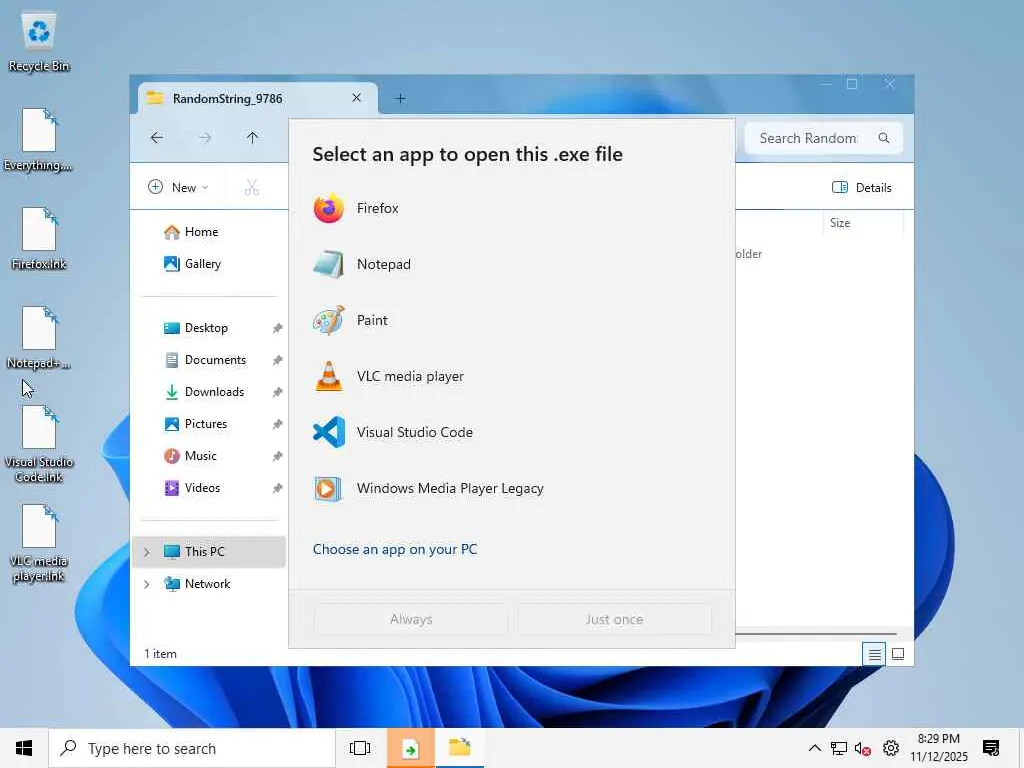Click the Explorer forward arrow
Viewport: 1024px width, 768px height.
[204, 138]
